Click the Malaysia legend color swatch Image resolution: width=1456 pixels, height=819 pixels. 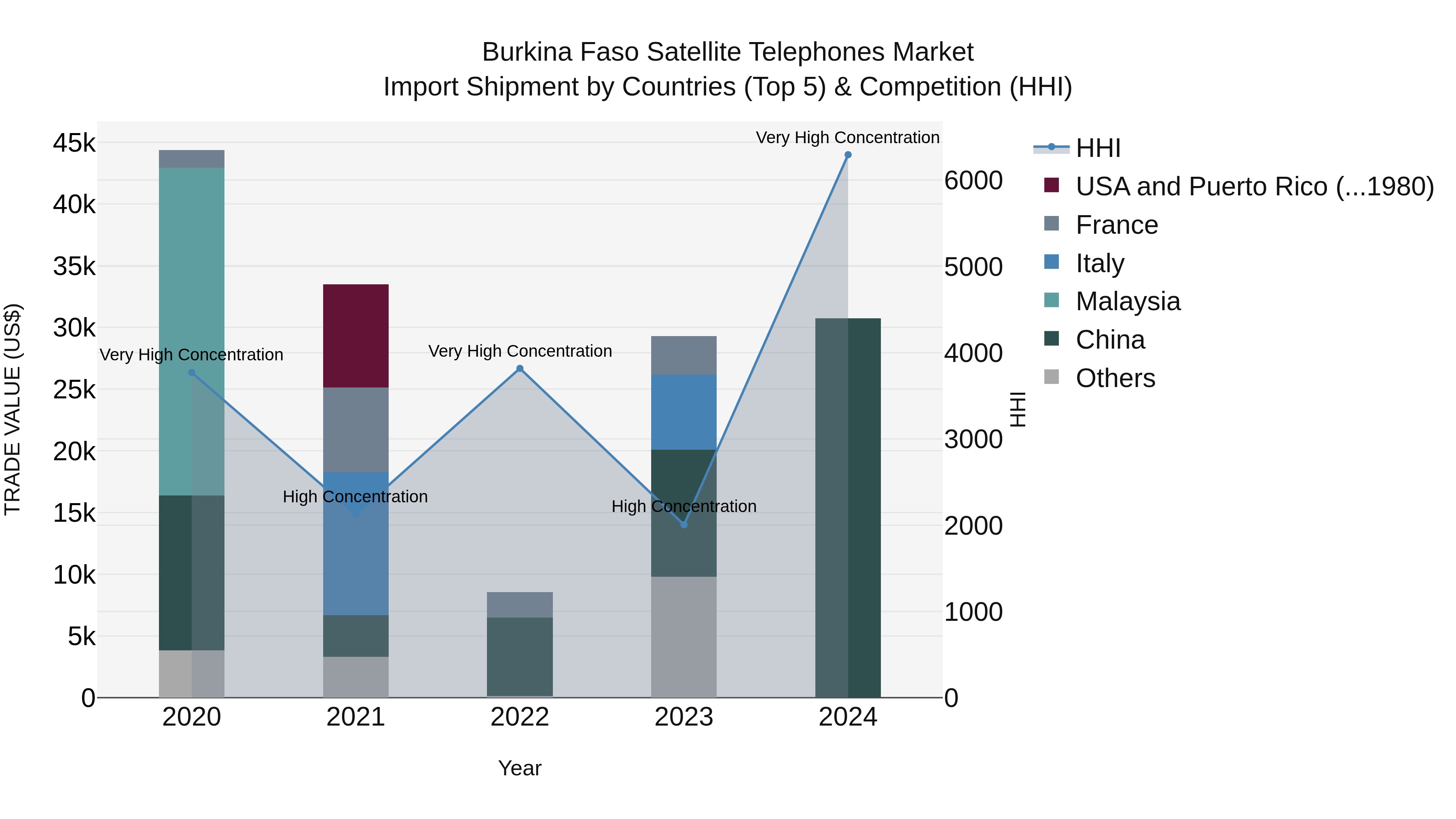click(1051, 300)
